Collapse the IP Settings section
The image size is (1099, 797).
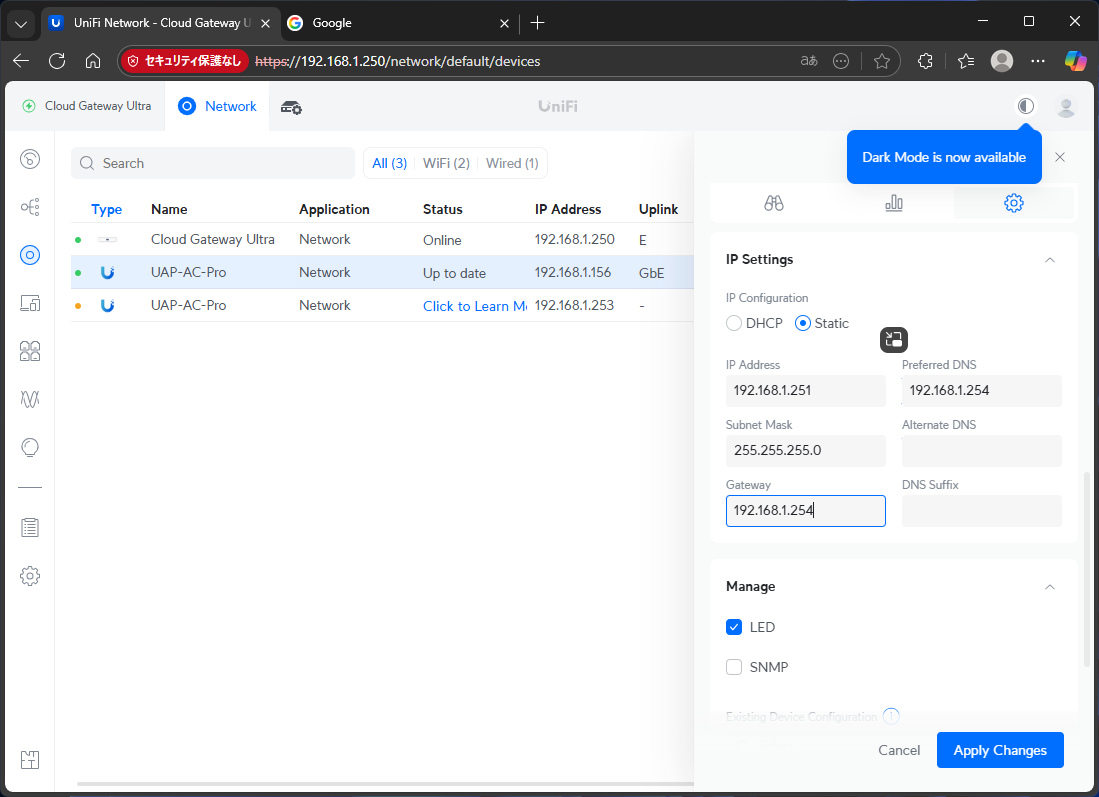(x=1049, y=260)
